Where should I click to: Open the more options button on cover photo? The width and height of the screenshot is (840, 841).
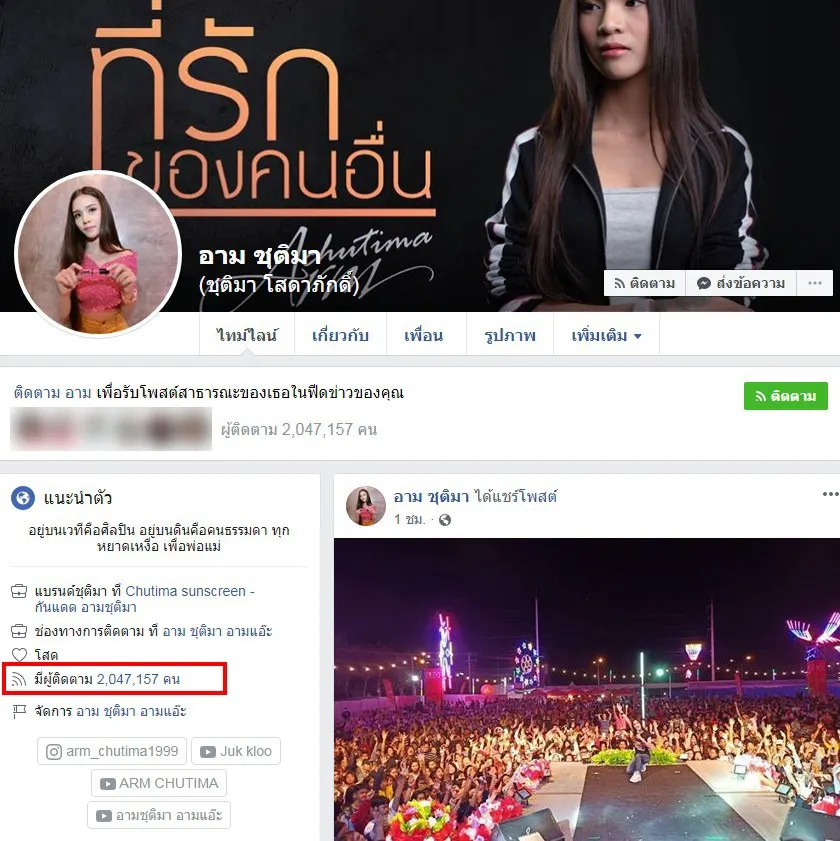pos(815,283)
